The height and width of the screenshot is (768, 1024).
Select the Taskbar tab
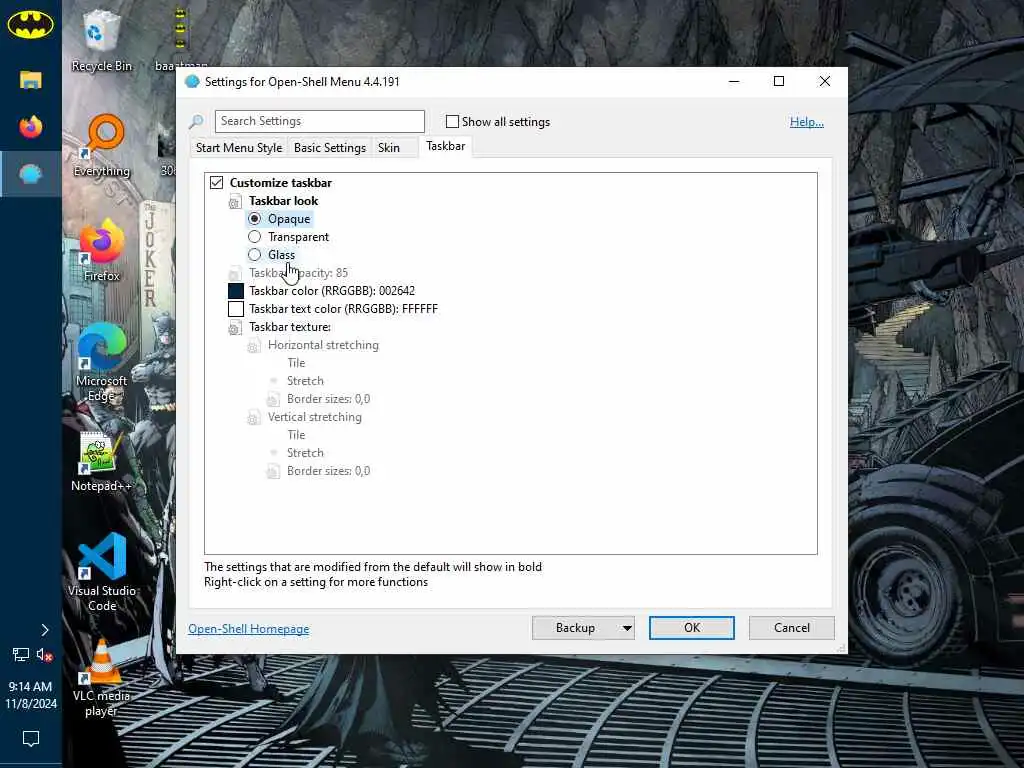pos(445,146)
